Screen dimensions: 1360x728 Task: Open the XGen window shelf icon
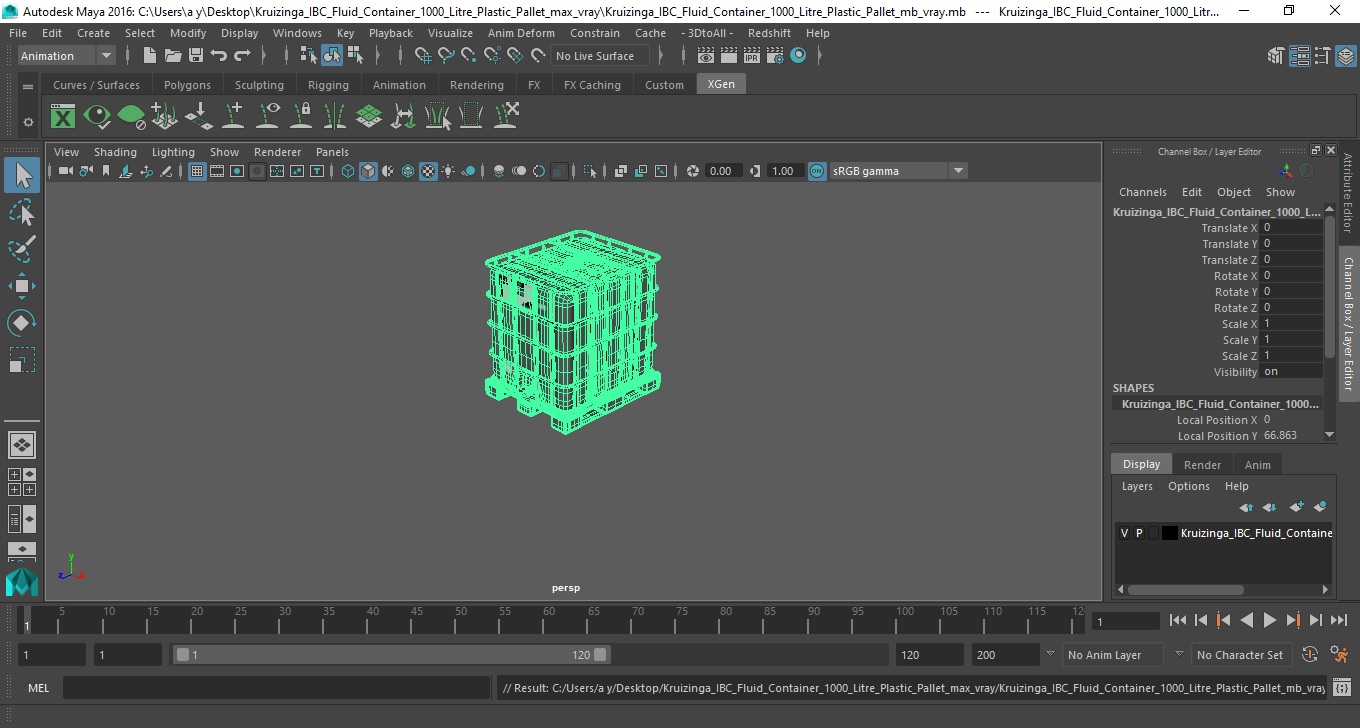coord(63,116)
